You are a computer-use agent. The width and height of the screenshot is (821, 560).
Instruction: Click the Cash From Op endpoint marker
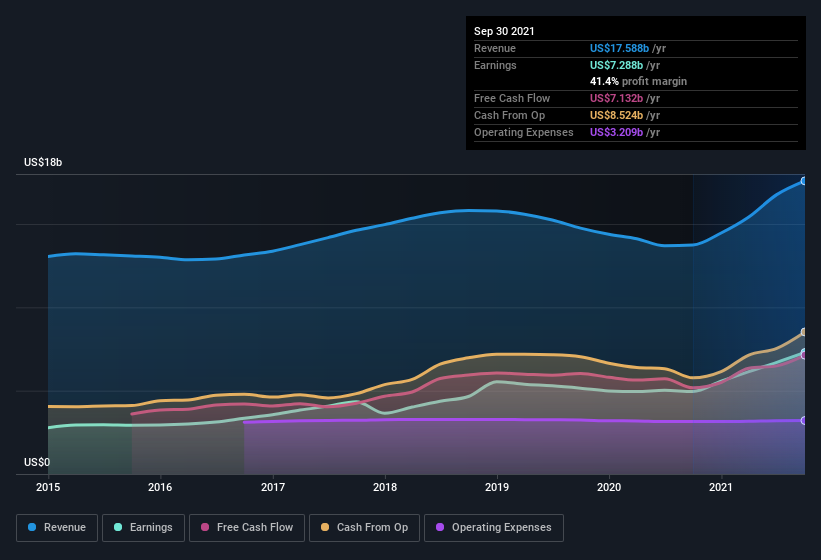(804, 332)
